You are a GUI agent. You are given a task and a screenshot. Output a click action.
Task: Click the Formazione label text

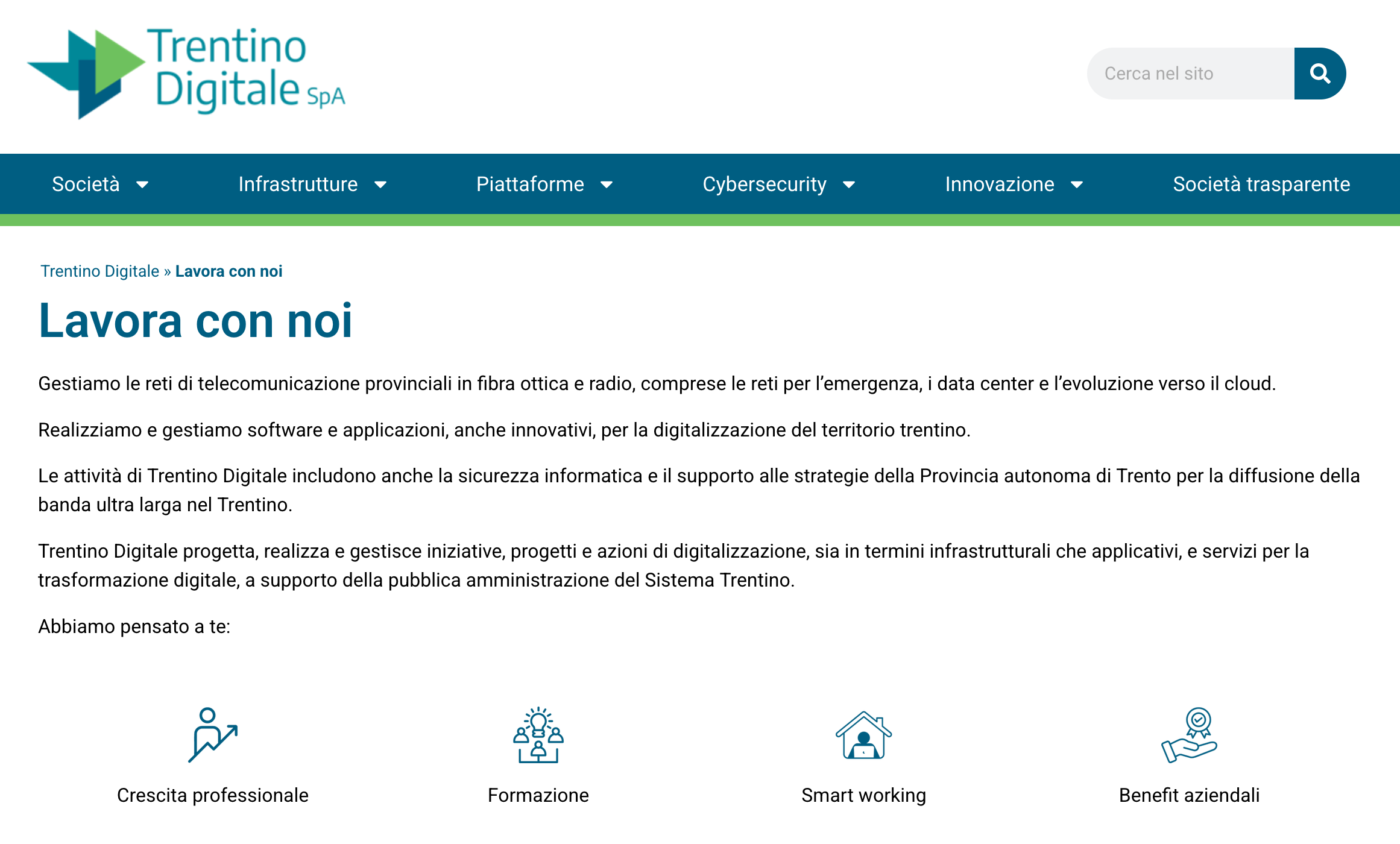pyautogui.click(x=538, y=795)
